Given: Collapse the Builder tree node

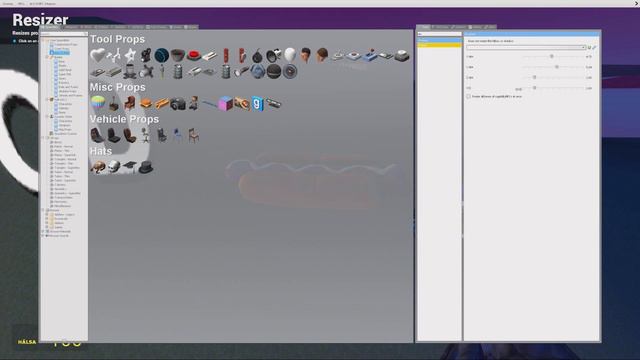Looking at the screenshot, I should point(47,57).
